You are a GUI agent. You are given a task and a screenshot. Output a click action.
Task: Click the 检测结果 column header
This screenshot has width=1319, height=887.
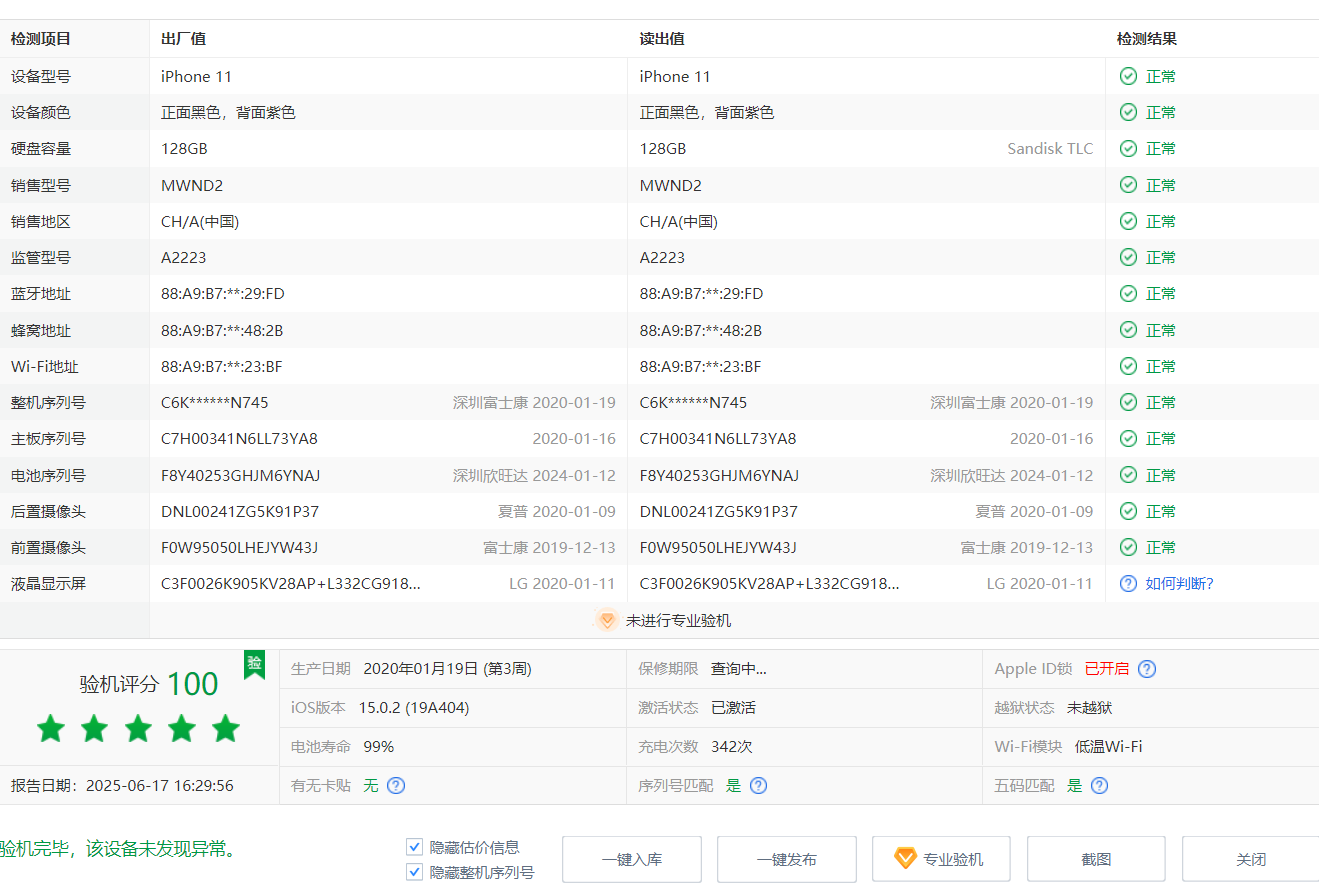[x=1147, y=39]
